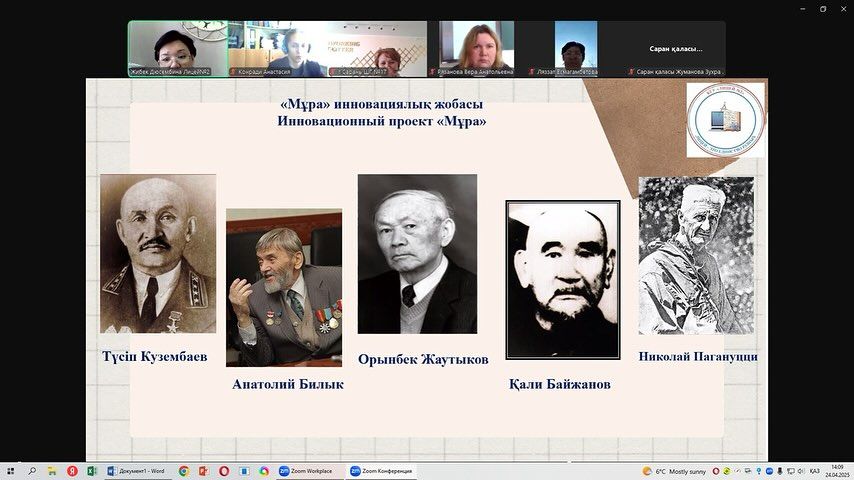Click the taskbar search magnifier icon
The image size is (854, 480).
click(32, 471)
